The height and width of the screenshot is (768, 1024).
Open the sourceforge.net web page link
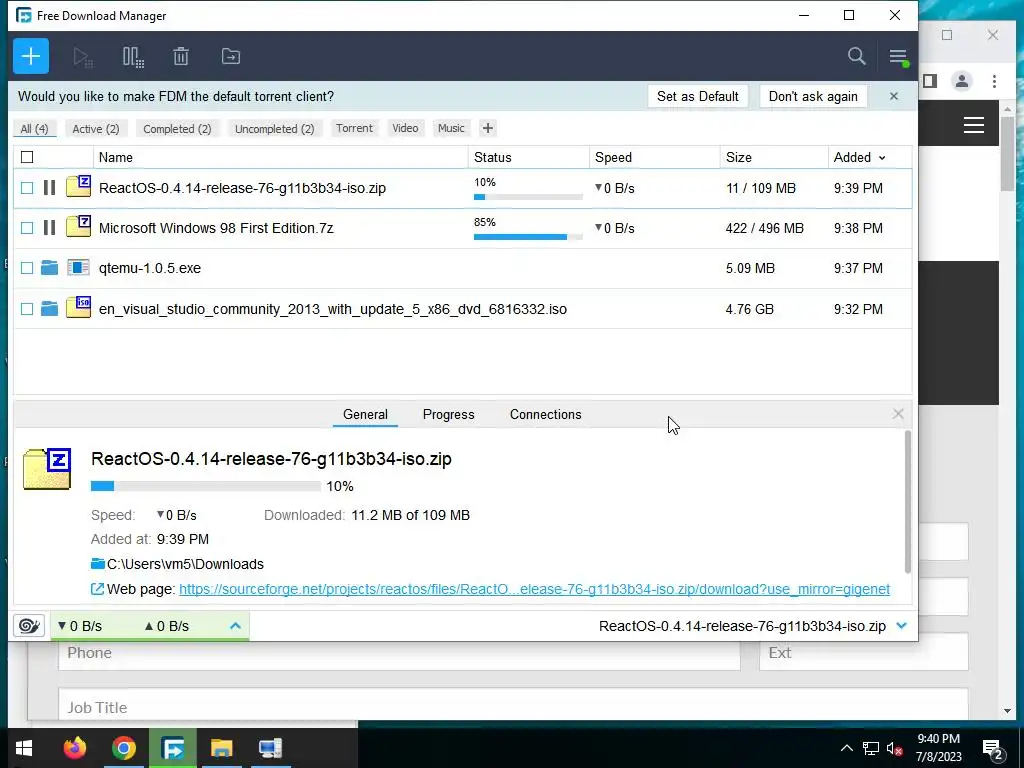click(534, 589)
